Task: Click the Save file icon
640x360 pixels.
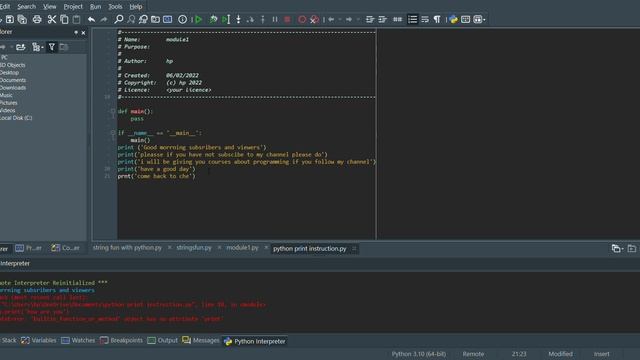Action: [10, 19]
